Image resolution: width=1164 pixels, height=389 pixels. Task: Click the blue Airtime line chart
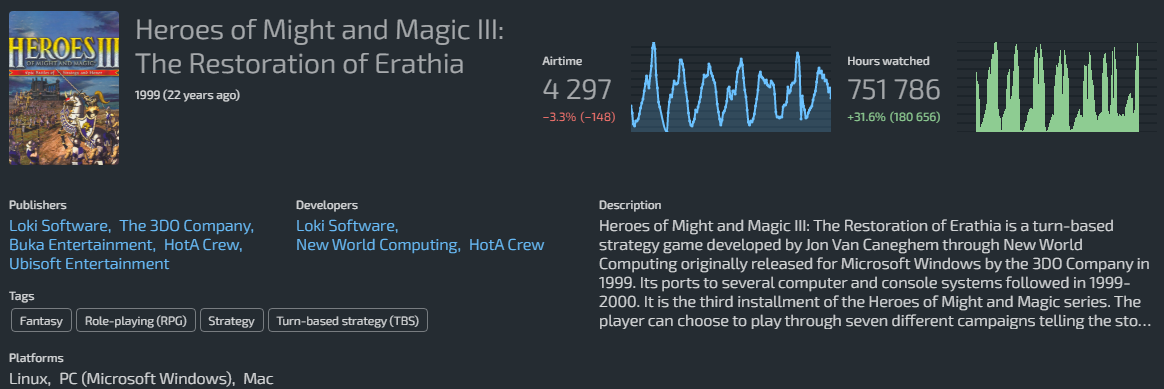tap(731, 88)
